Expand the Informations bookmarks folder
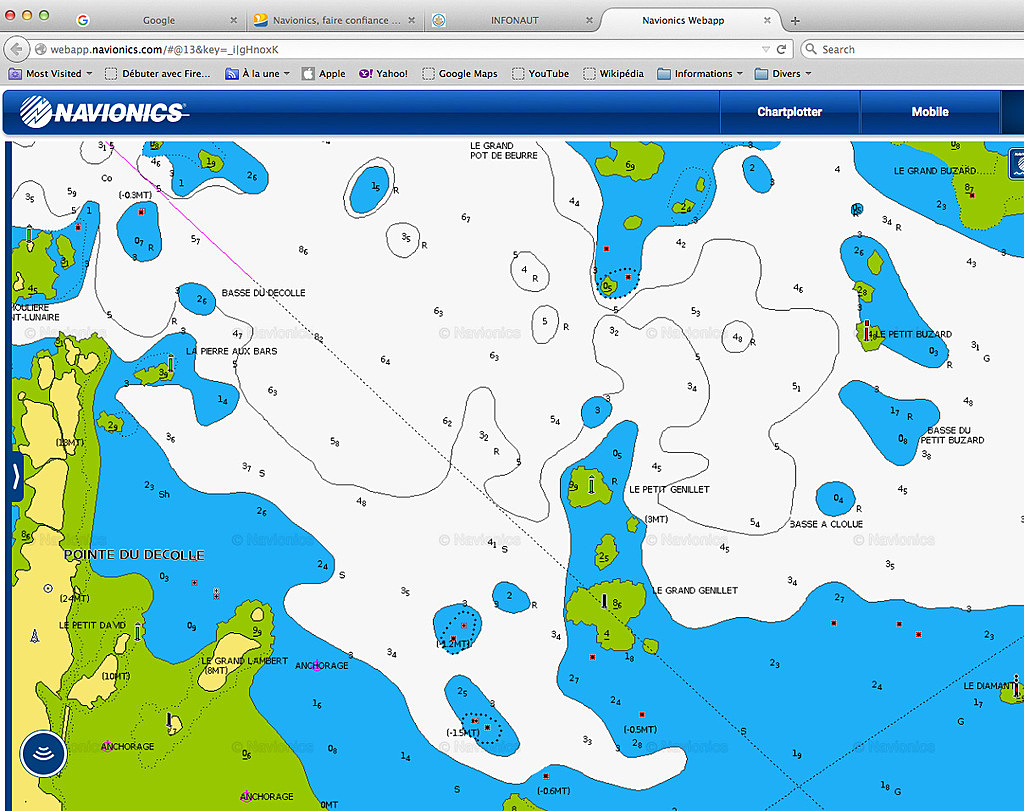Viewport: 1024px width, 811px height. tap(700, 74)
